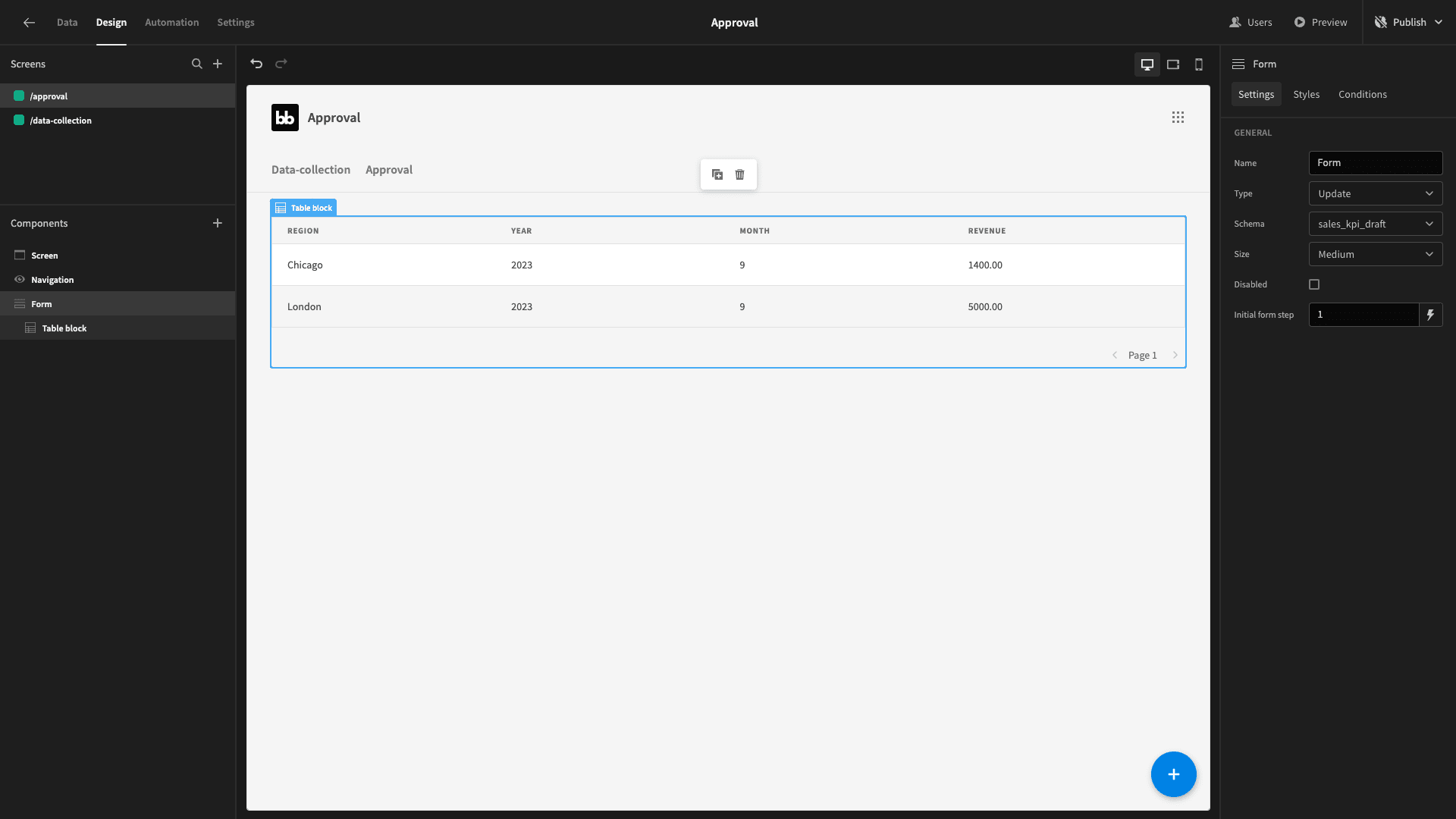The width and height of the screenshot is (1456, 819).
Task: Click the Name input field
Action: coord(1376,163)
